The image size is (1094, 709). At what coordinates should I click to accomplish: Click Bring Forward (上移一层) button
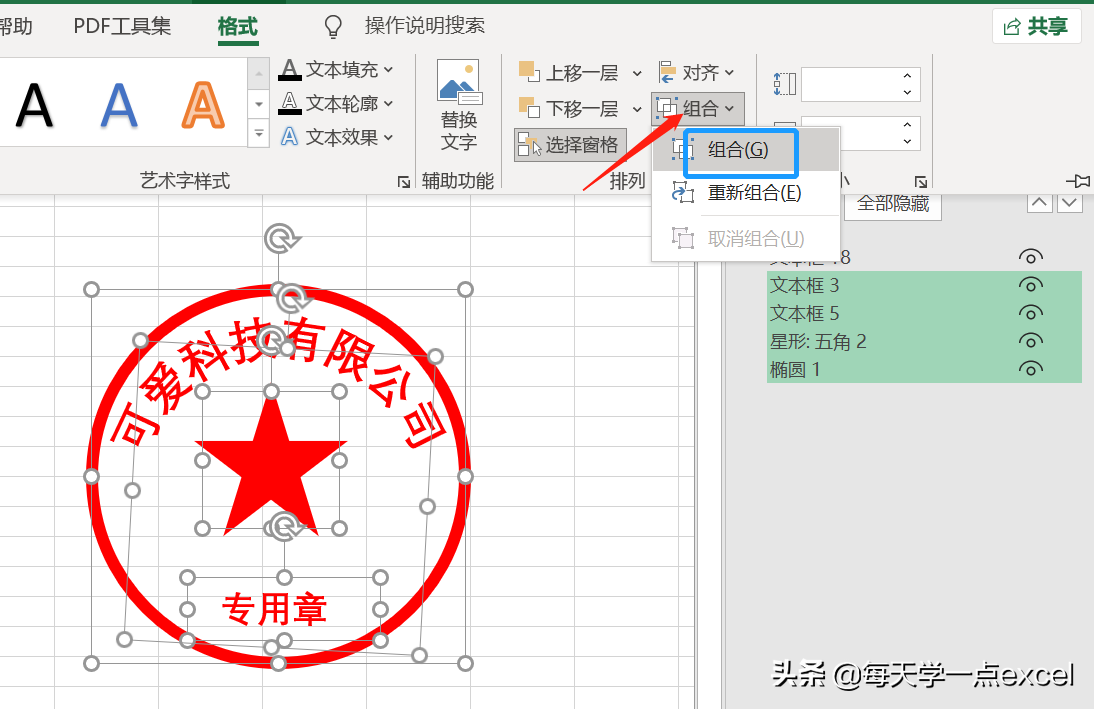point(569,73)
